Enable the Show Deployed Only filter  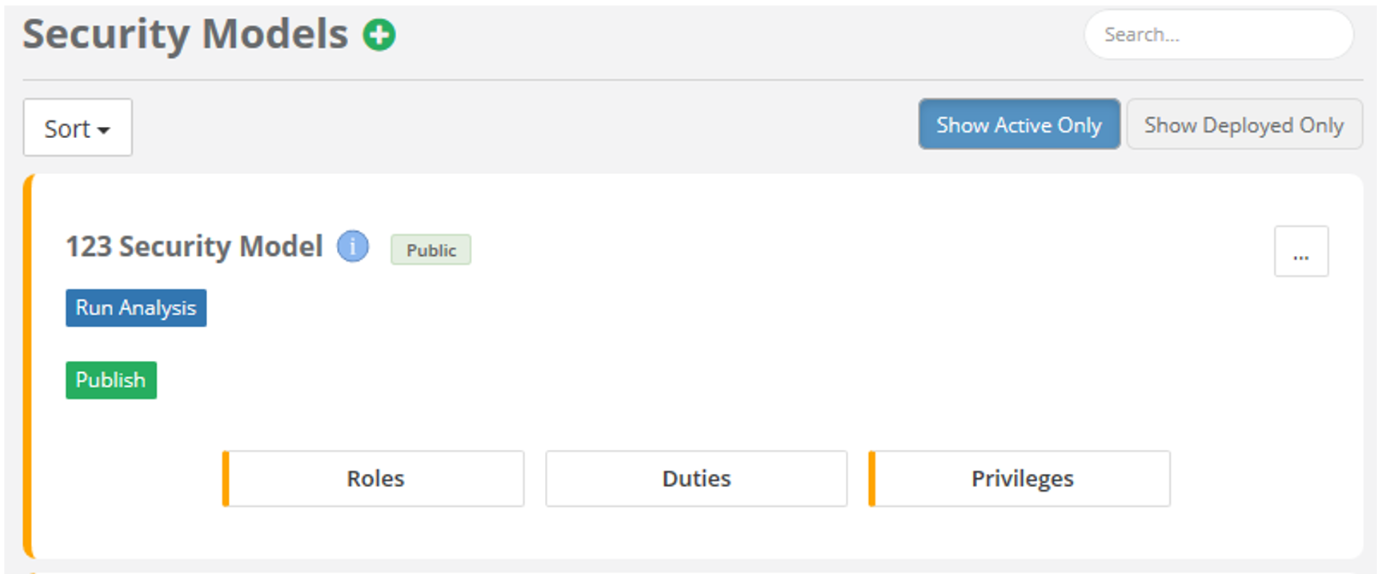tap(1244, 125)
